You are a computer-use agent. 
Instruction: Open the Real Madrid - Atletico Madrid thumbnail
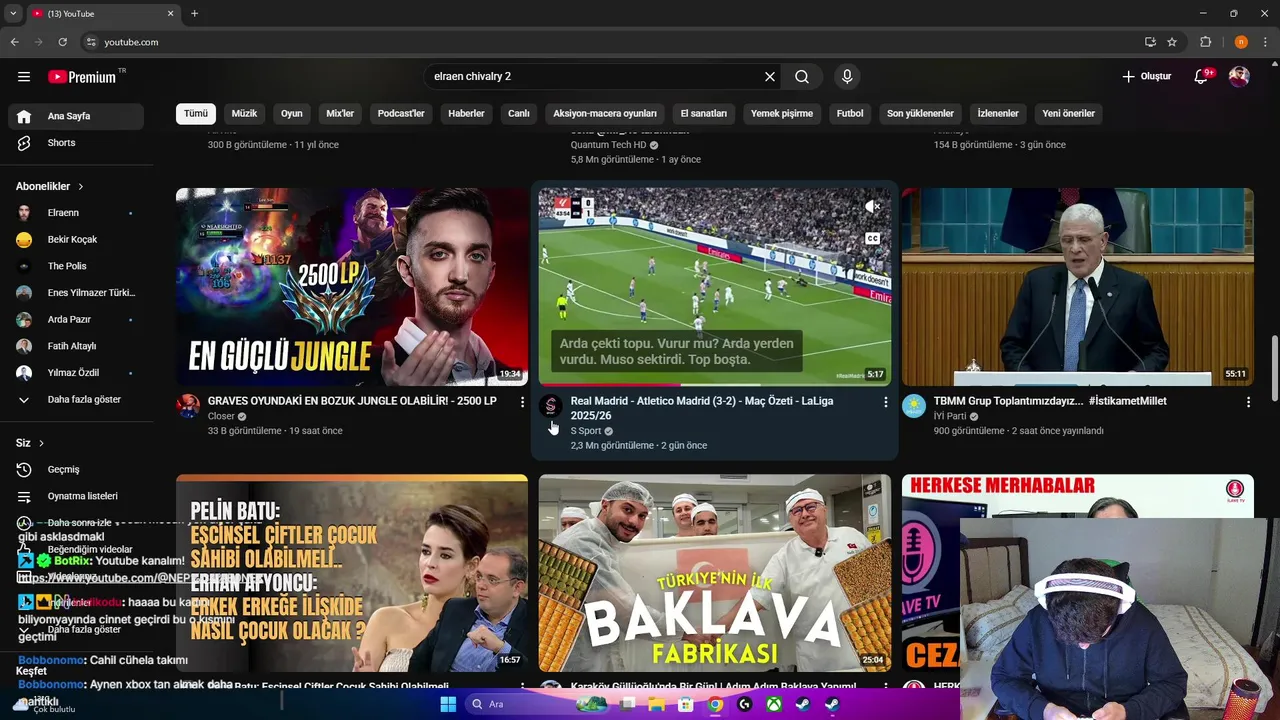coord(715,286)
